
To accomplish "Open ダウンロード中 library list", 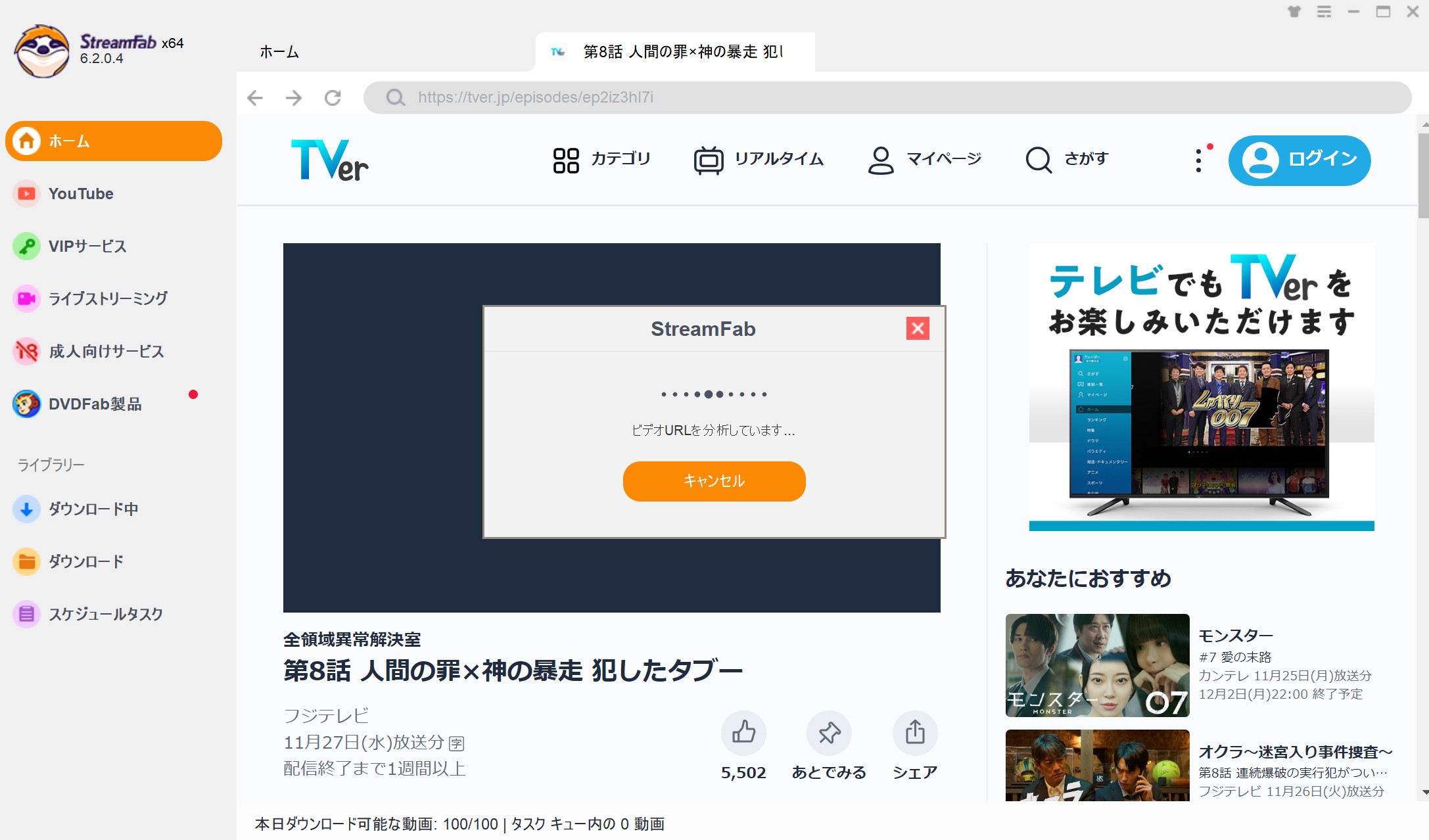I will 93,509.
